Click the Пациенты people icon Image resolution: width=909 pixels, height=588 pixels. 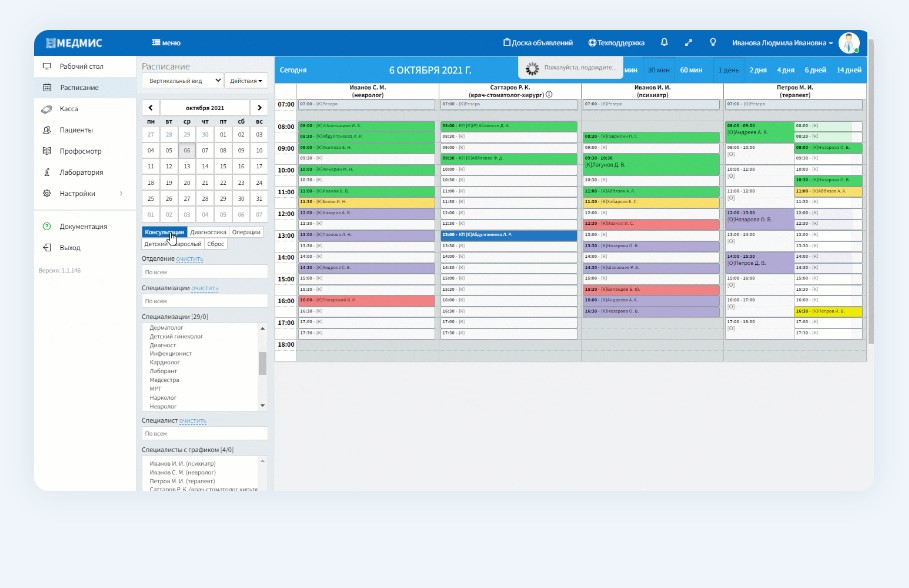(x=47, y=130)
